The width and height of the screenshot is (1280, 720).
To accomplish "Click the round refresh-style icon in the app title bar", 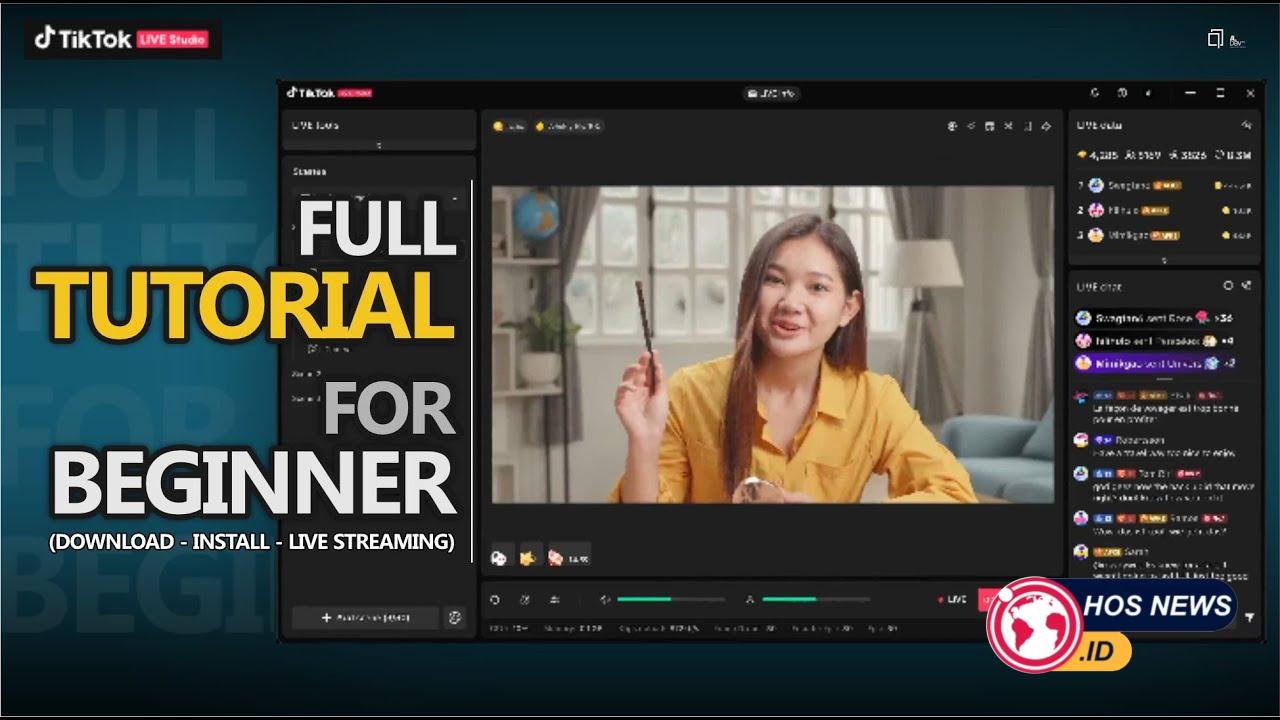I will [1095, 93].
